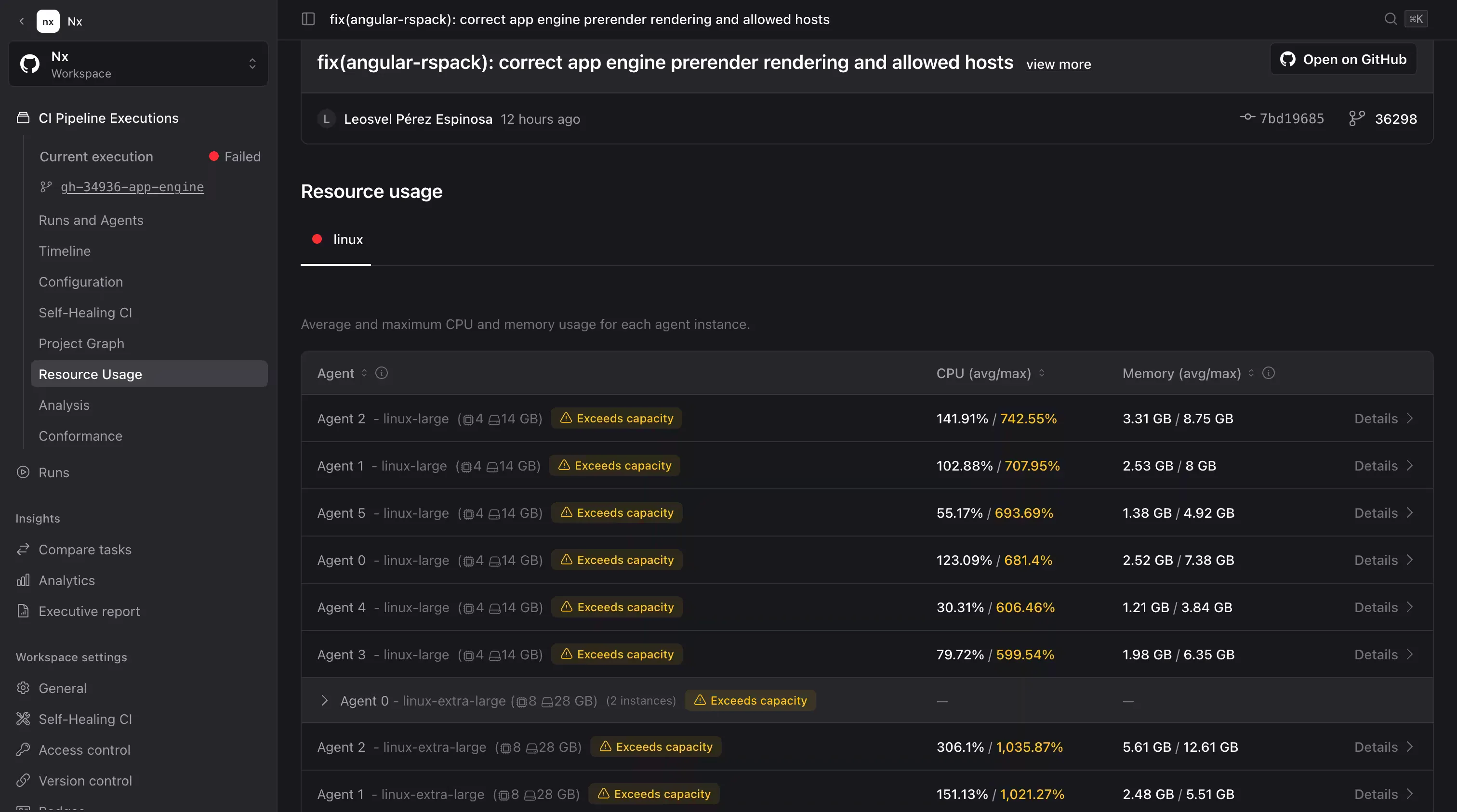Open Details for Agent 2 linux-large

click(x=1383, y=419)
